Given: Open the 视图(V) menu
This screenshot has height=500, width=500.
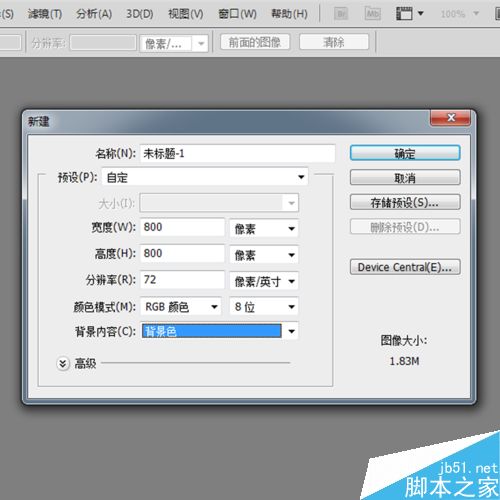Looking at the screenshot, I should pyautogui.click(x=186, y=14).
